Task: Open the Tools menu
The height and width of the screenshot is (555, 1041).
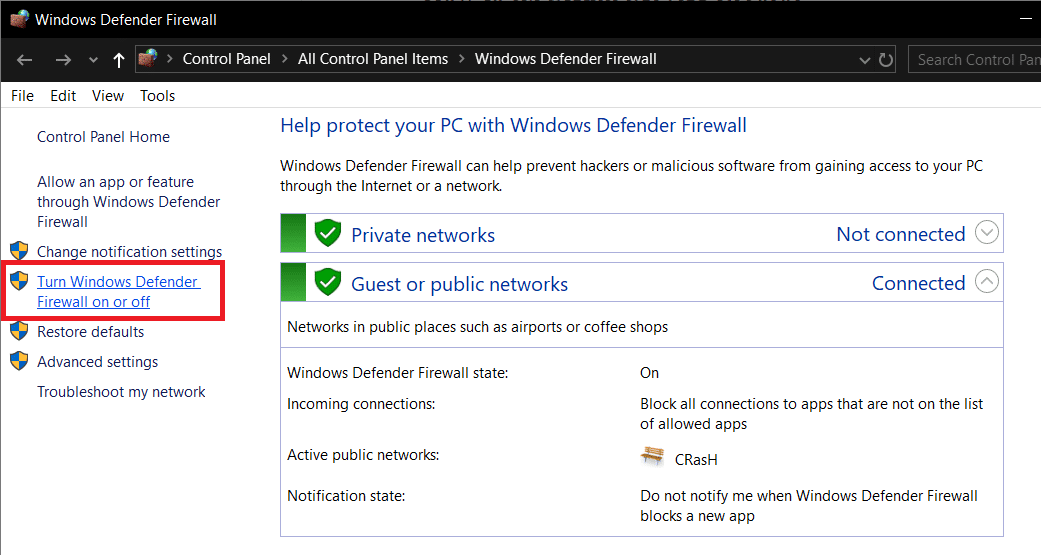Action: tap(157, 96)
